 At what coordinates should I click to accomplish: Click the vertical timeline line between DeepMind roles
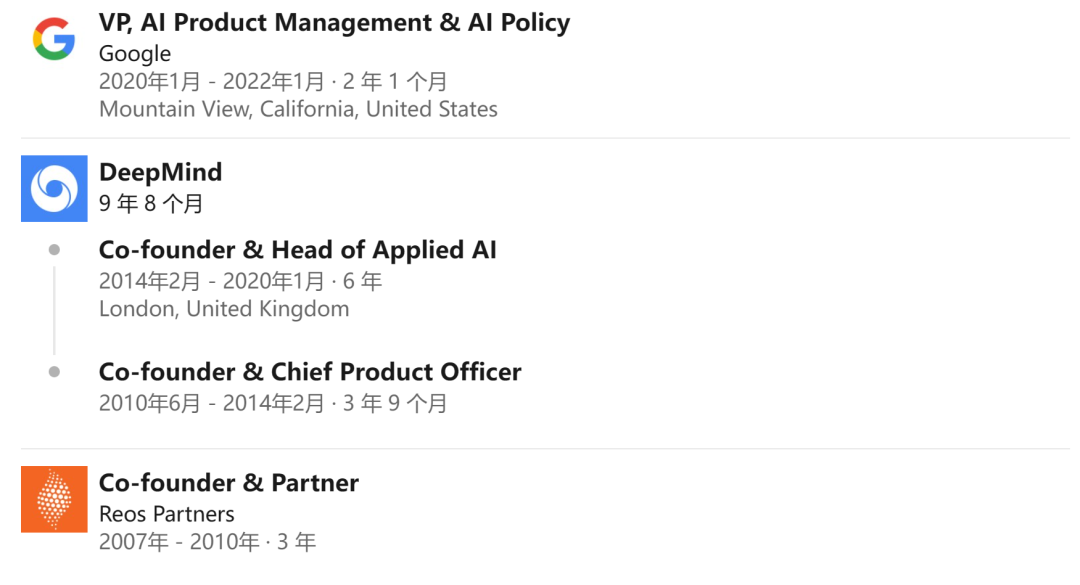tap(54, 310)
